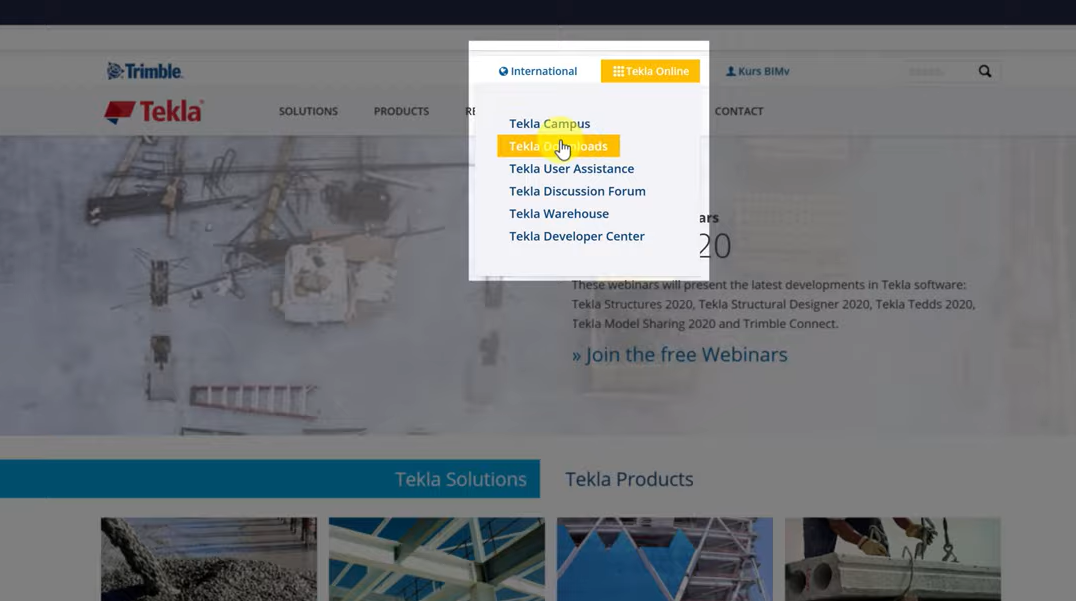
Task: Switch to the Tekla Solutions tab
Action: click(x=460, y=479)
